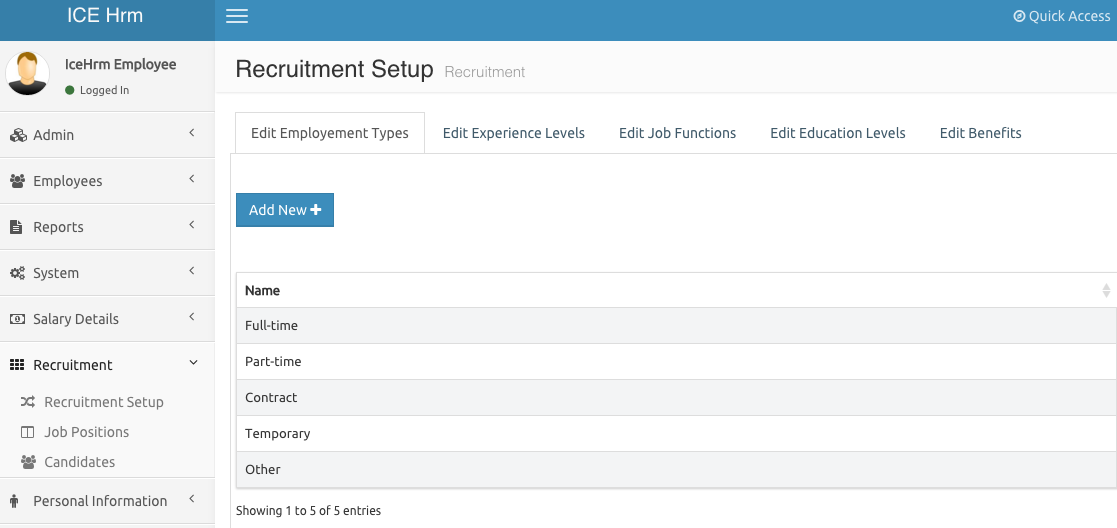1117x528 pixels.
Task: Click the Employees group icon
Action: coord(17,181)
